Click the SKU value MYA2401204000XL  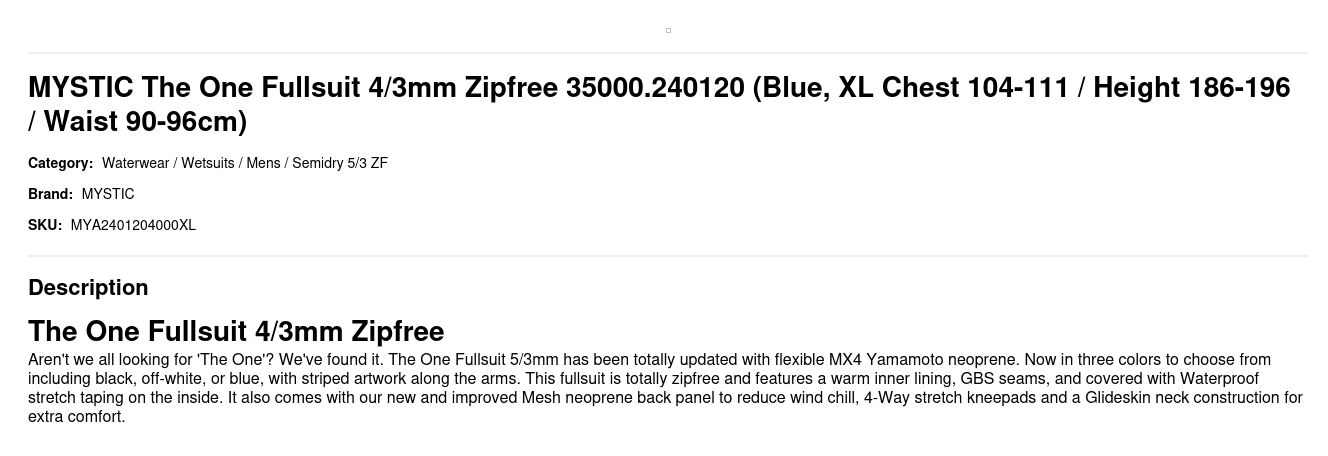click(133, 225)
